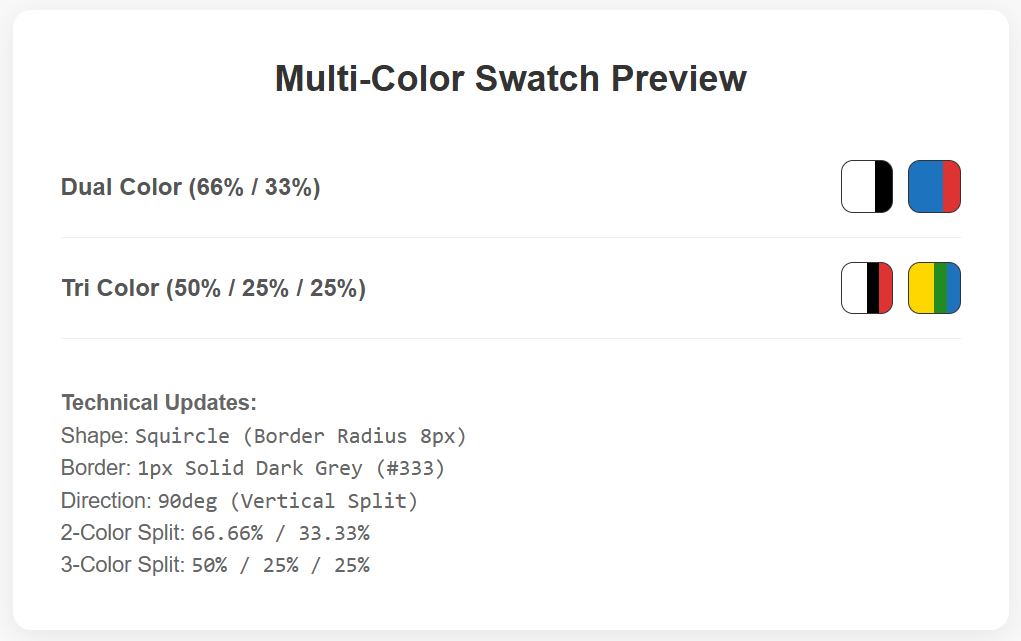Screen dimensions: 1021x641
Task: Click the 50% / 25% / 25% code value
Action: tap(281, 565)
